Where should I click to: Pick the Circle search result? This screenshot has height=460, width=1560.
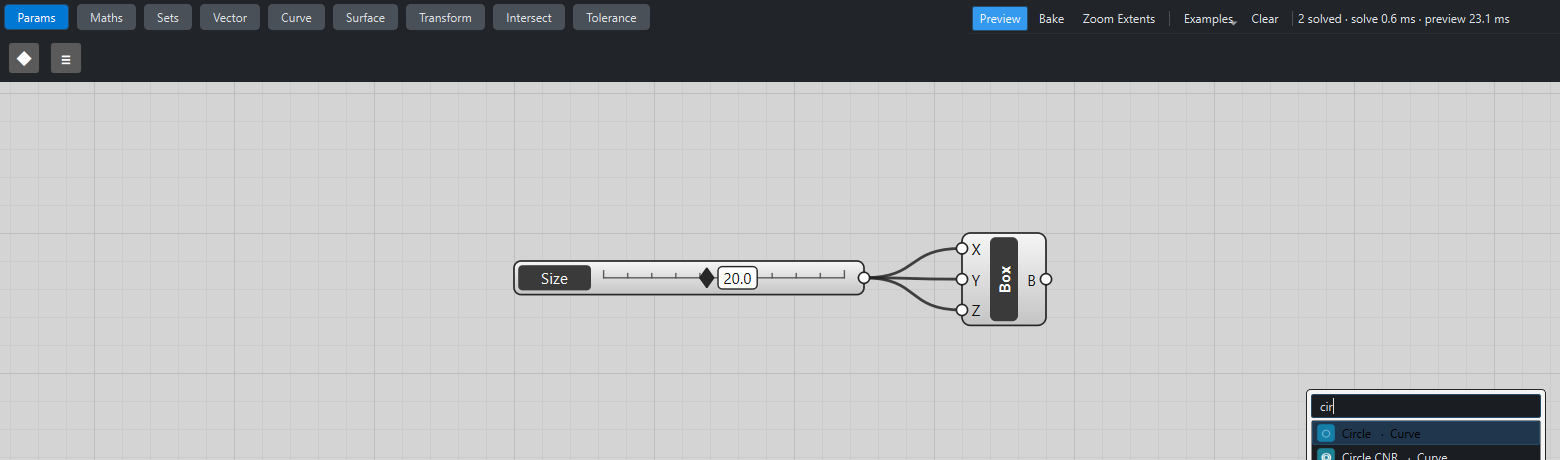pos(1426,433)
